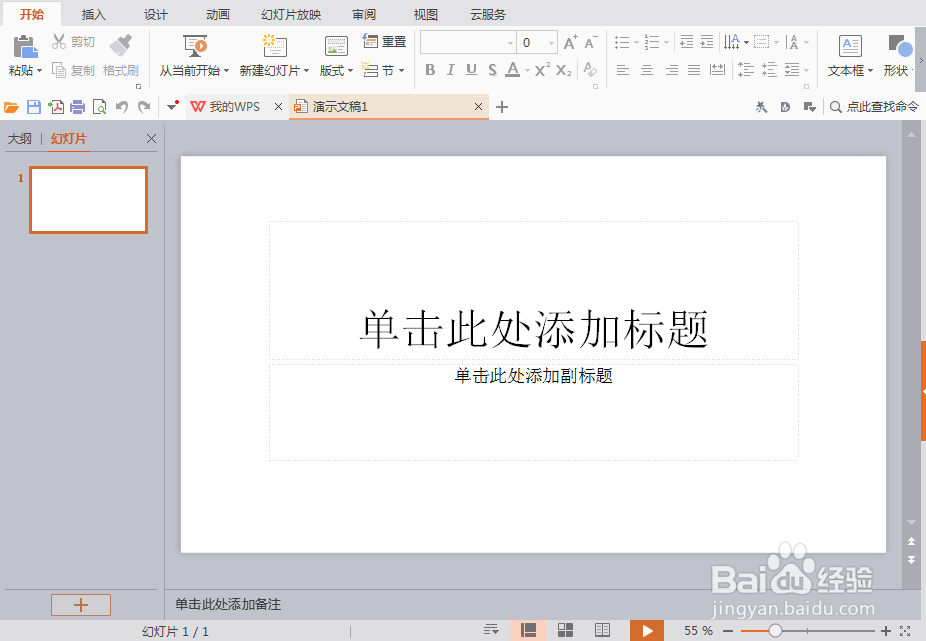Switch to the Outline (大纲) pane tab
This screenshot has height=641, width=926.
(19, 139)
